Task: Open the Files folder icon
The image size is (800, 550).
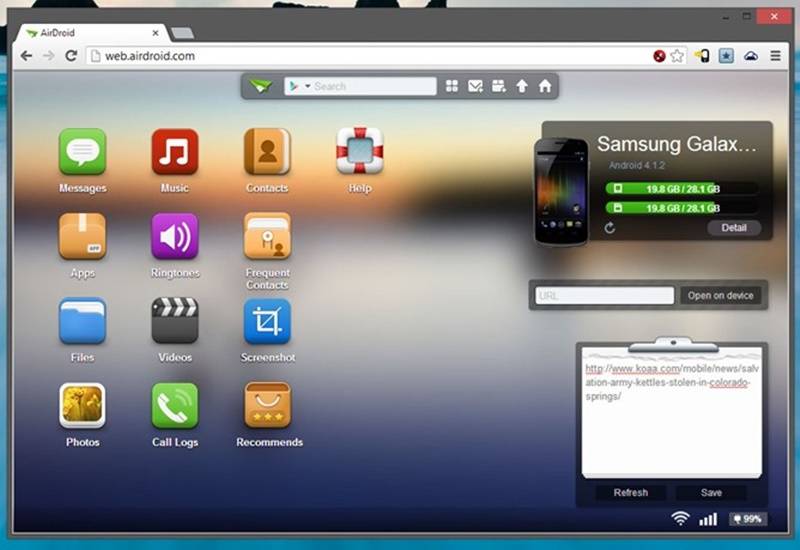Action: tap(82, 321)
